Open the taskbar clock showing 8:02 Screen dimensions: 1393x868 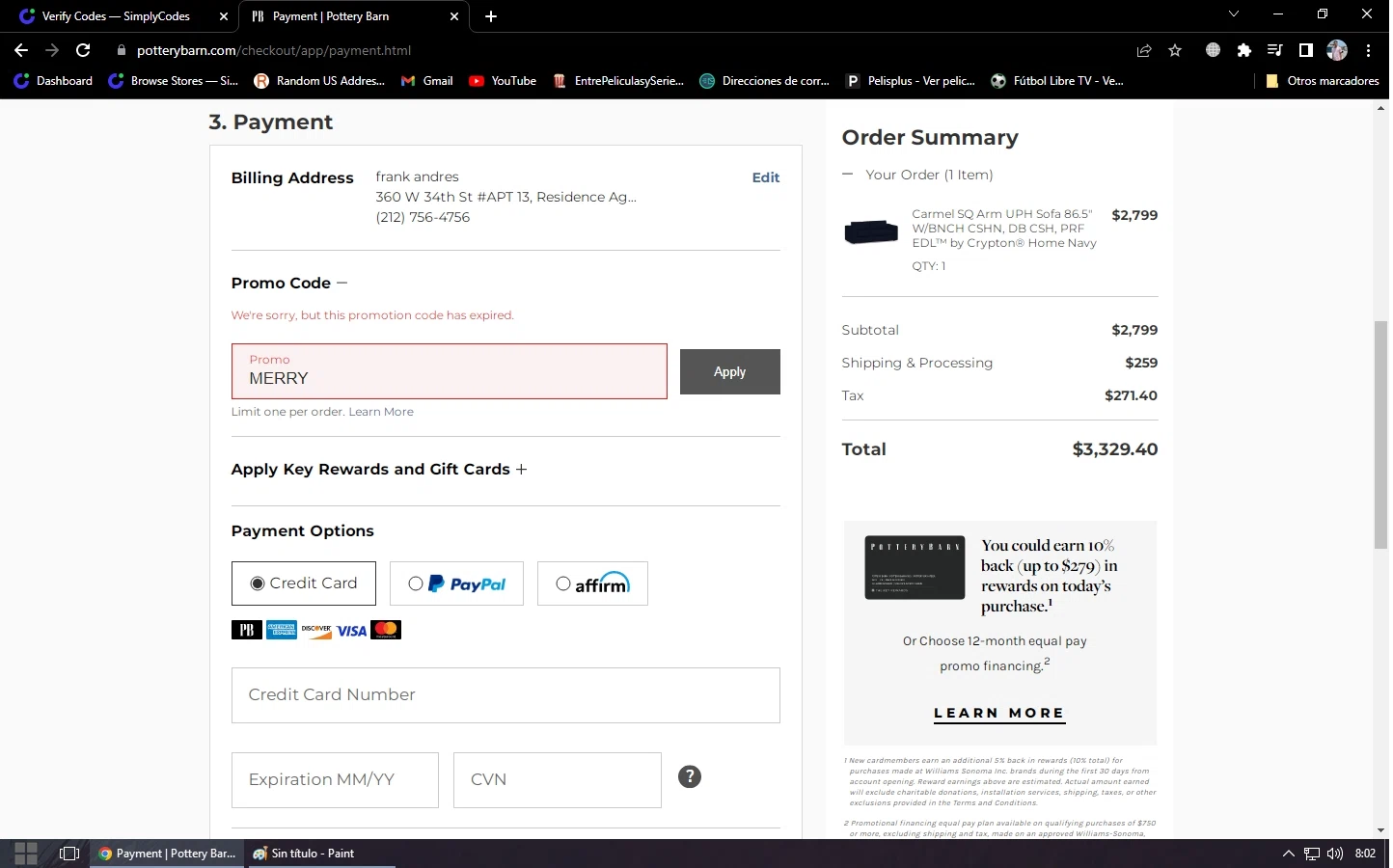1365,854
